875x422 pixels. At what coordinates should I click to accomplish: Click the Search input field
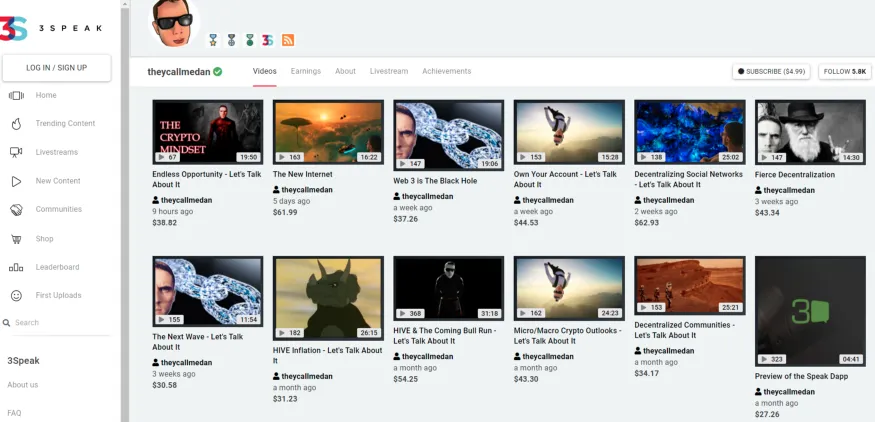[61, 323]
